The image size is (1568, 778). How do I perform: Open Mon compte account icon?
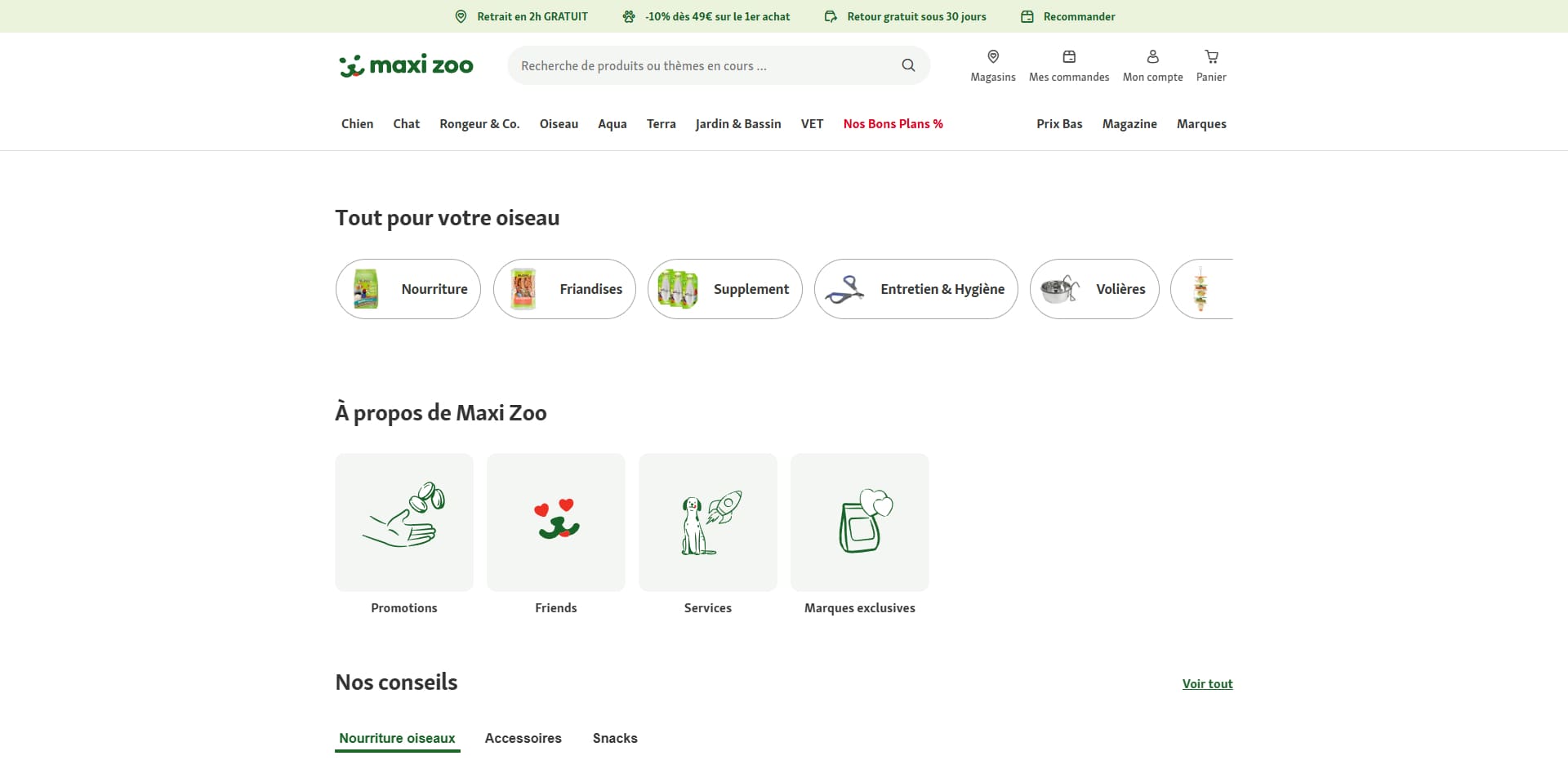pyautogui.click(x=1152, y=56)
